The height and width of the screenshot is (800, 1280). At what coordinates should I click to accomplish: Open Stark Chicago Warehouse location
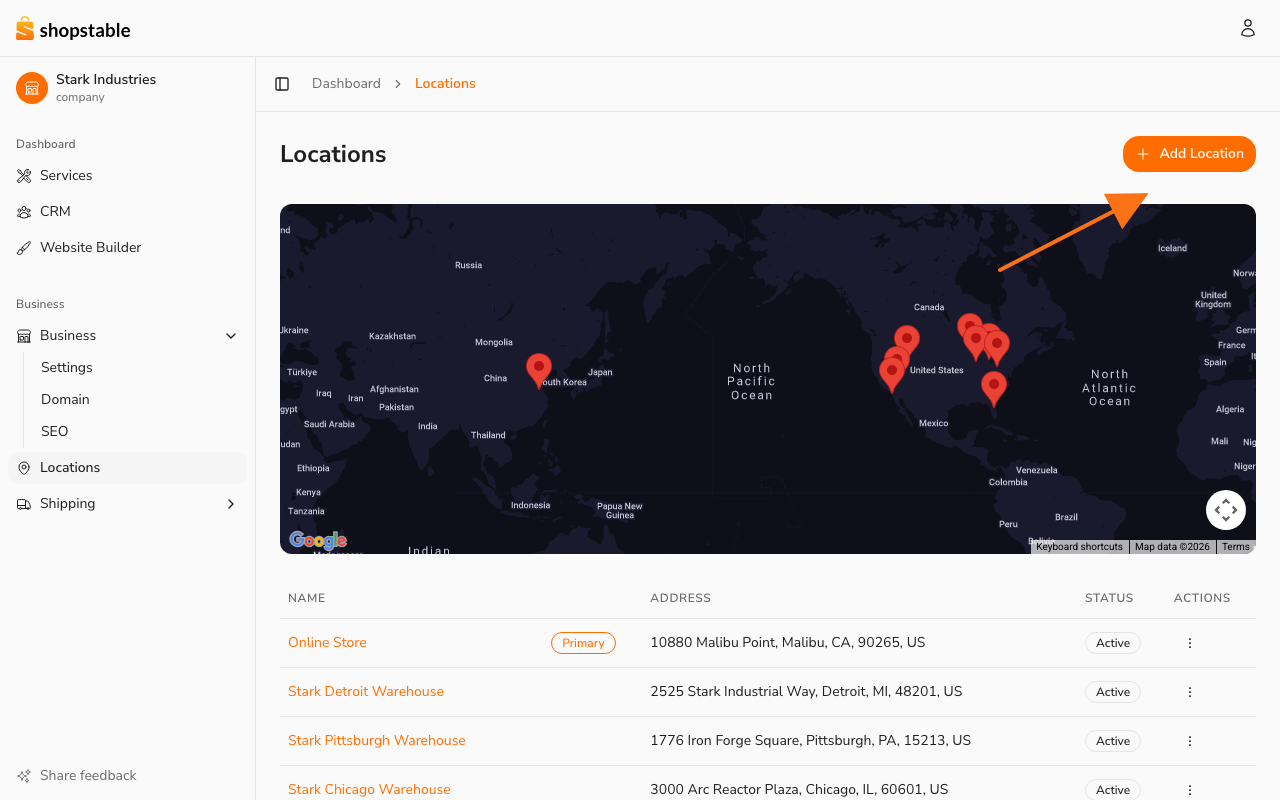369,790
